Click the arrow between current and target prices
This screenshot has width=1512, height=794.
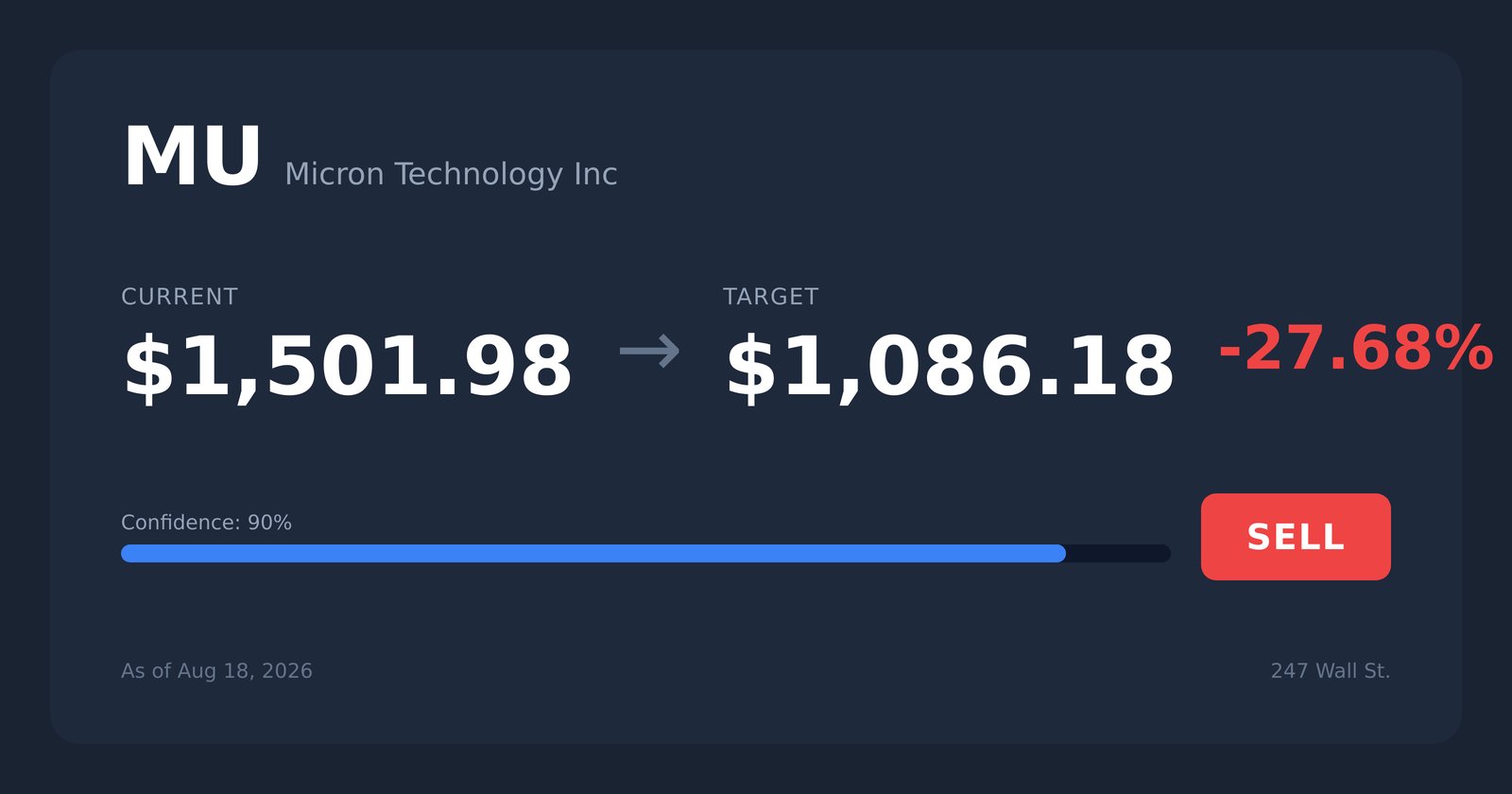[649, 351]
